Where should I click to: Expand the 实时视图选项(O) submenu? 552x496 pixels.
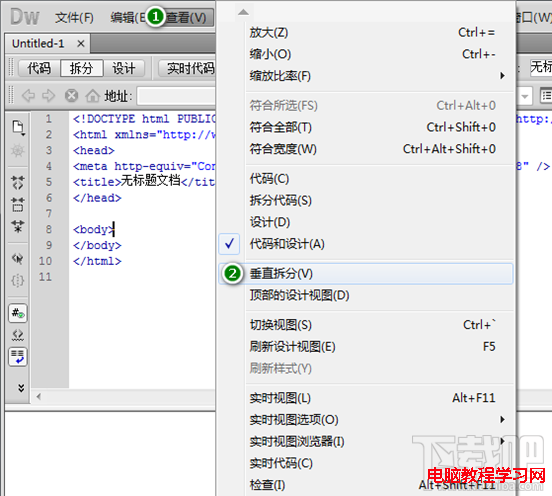click(366, 420)
